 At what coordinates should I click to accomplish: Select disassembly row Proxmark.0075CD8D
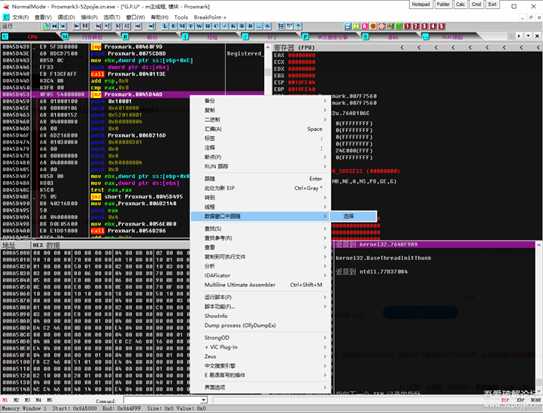(x=132, y=54)
